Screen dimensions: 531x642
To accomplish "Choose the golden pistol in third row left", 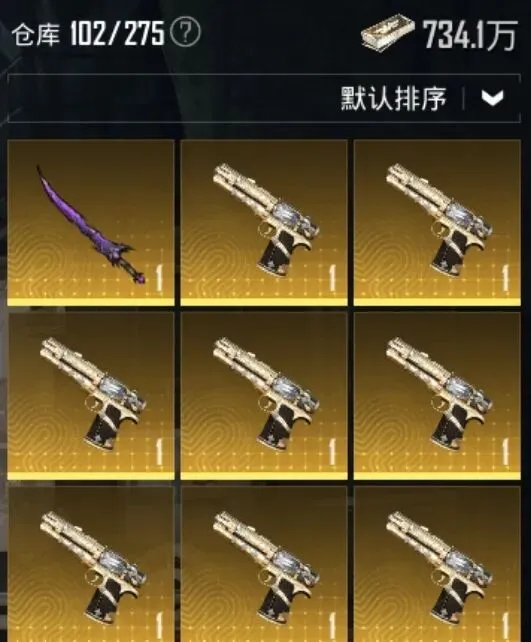I will tap(91, 564).
